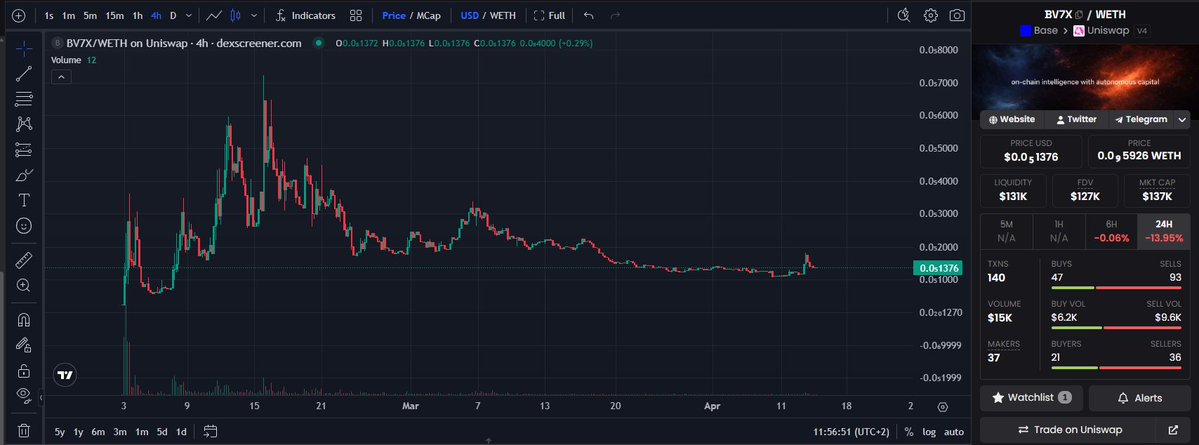Toggle percentage scale mode
Screen dimensions: 1199x445
[x=908, y=432]
